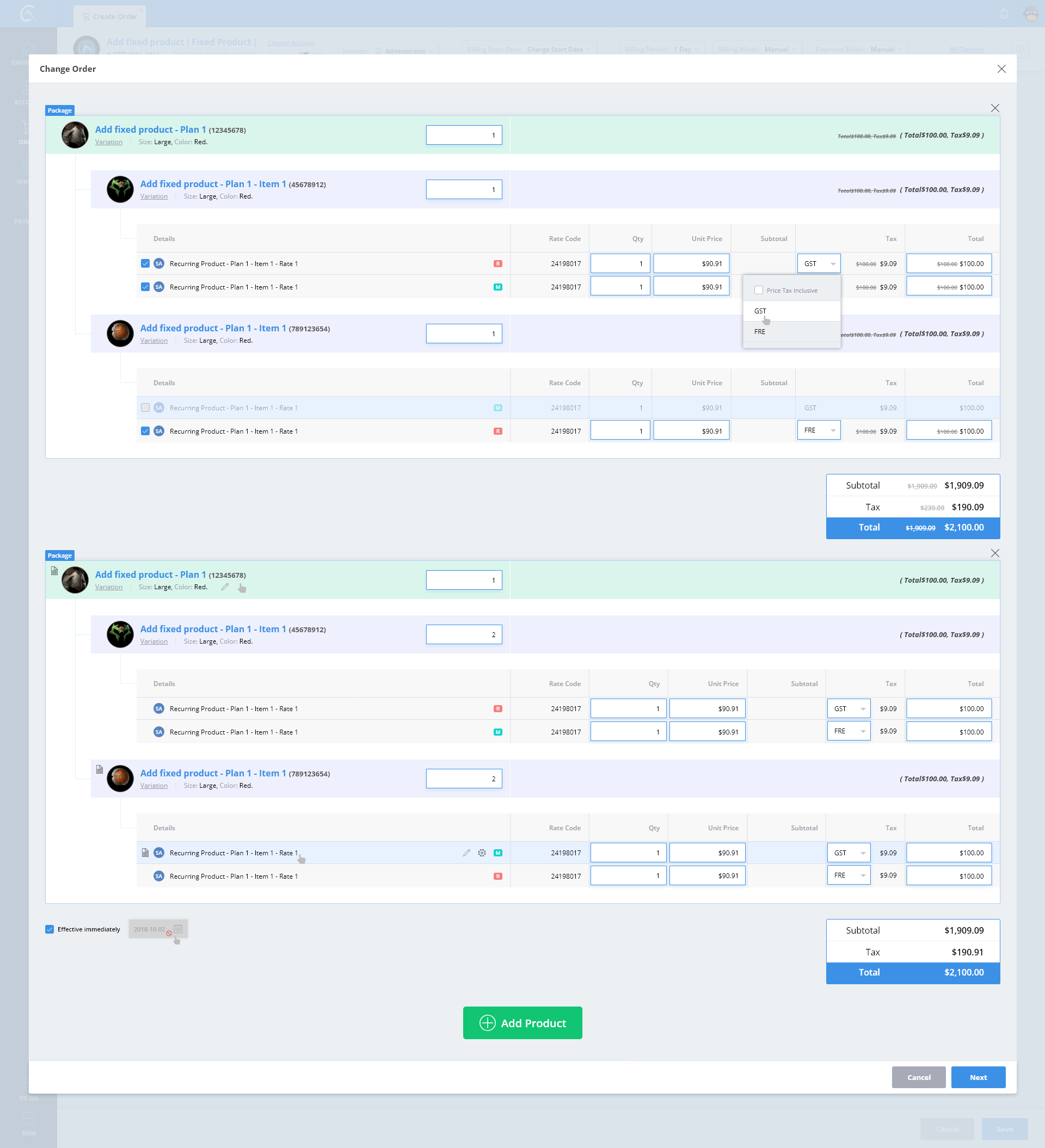
Task: Click the gear settings icon in highlighted rate row
Action: (482, 853)
